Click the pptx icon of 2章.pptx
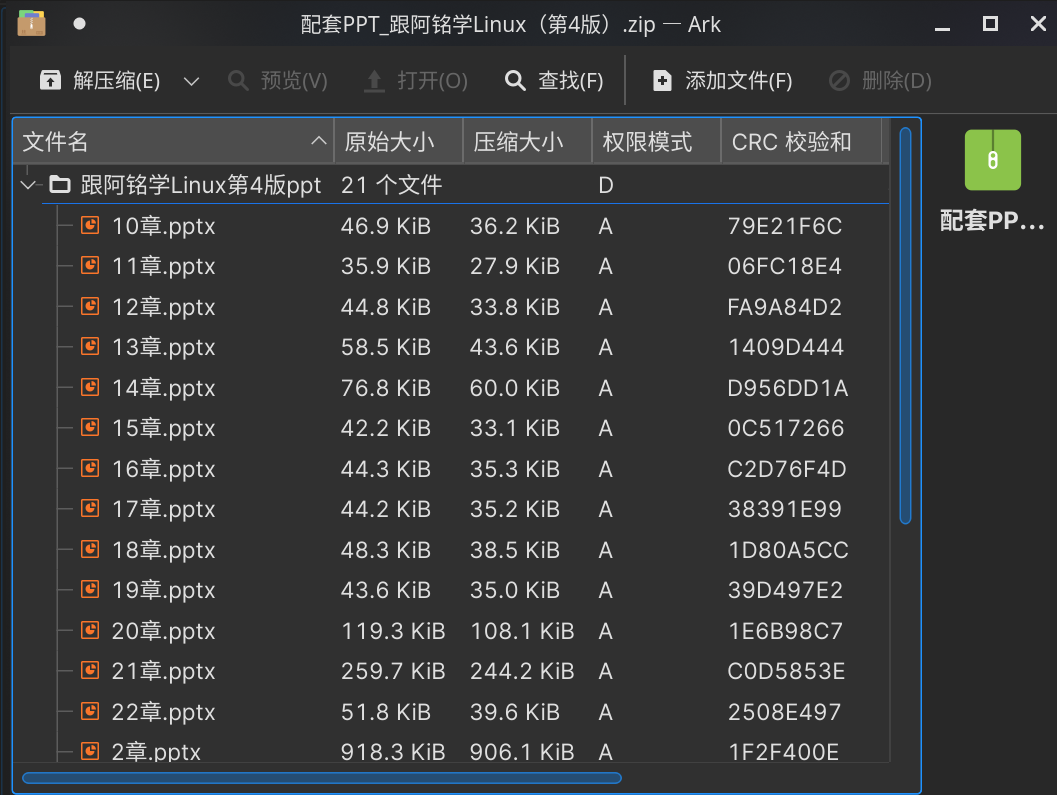The height and width of the screenshot is (795, 1057). pos(90,750)
